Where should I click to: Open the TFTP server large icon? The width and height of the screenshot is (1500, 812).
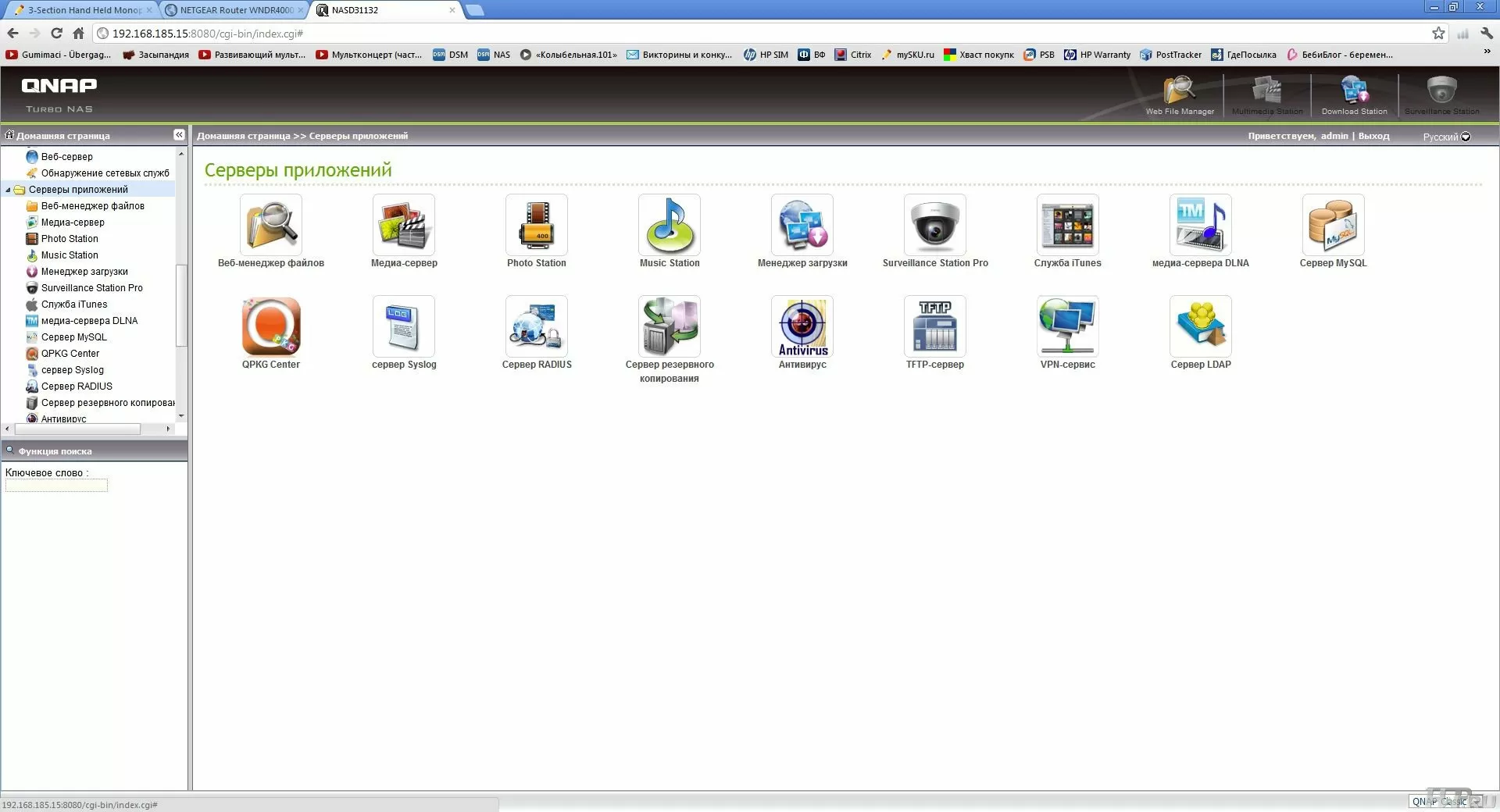934,326
